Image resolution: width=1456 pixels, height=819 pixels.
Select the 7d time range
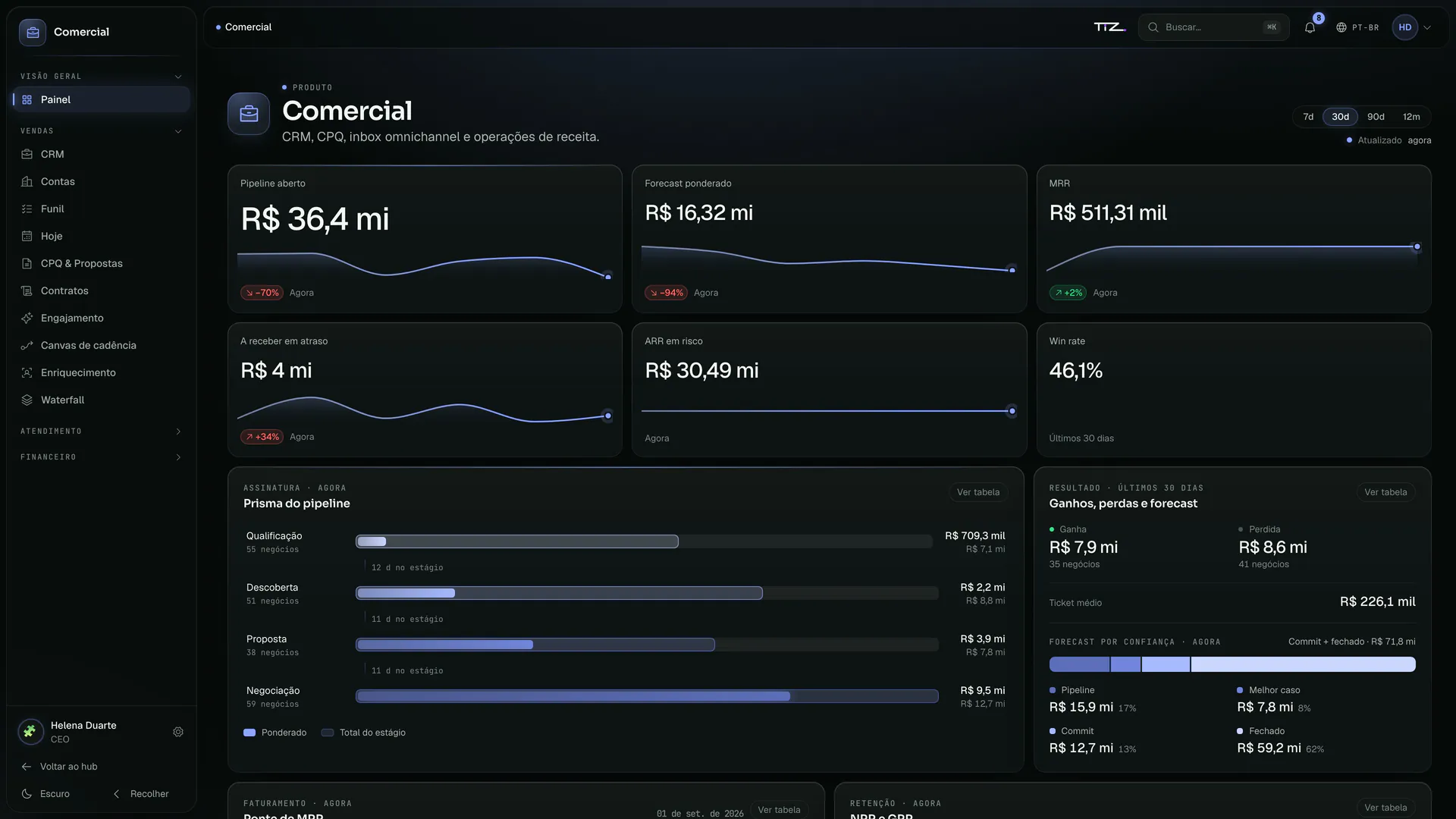pyautogui.click(x=1308, y=117)
